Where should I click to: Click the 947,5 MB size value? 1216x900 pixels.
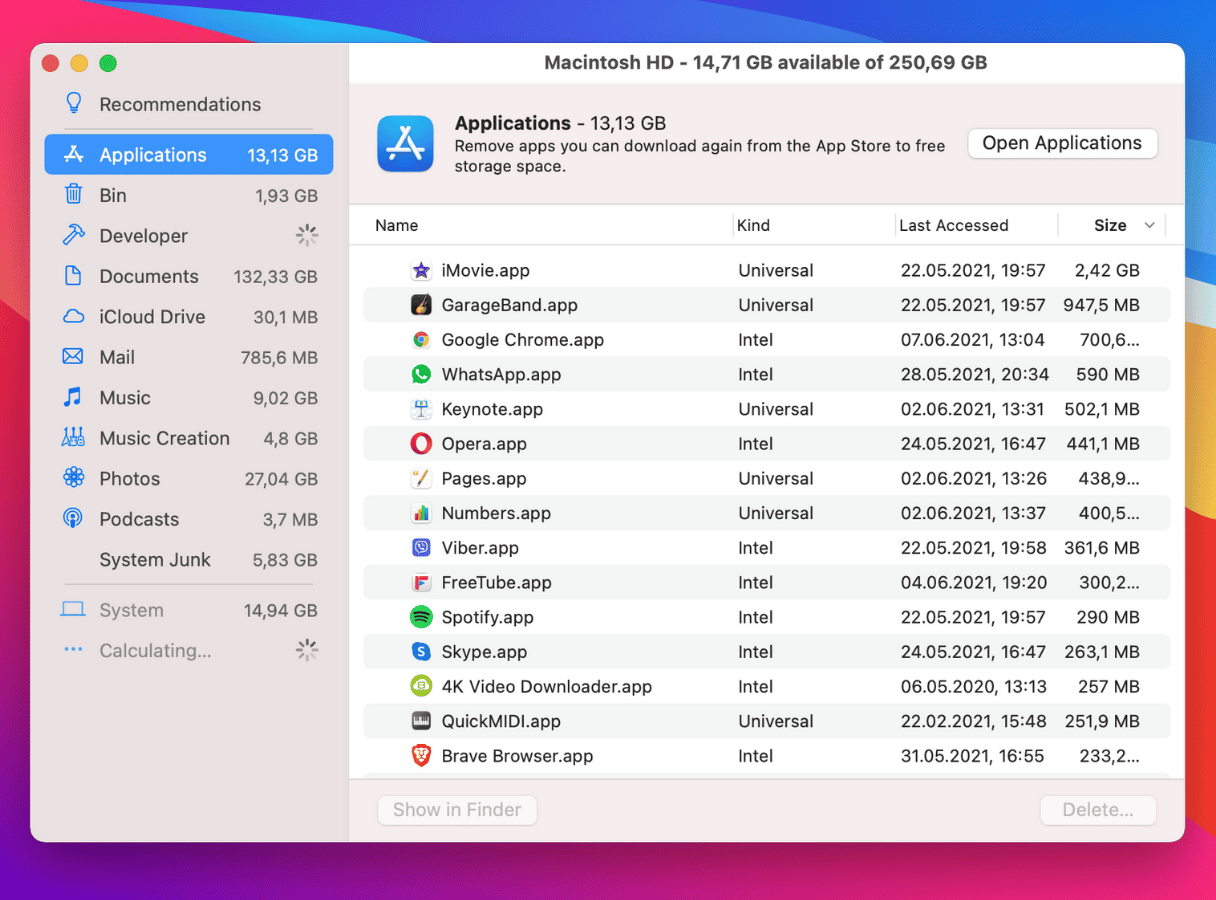coord(1101,305)
